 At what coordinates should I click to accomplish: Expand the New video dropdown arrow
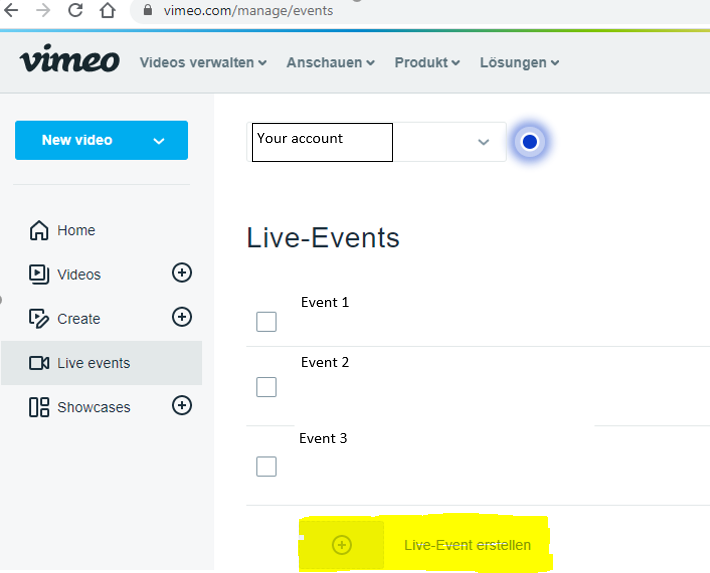tap(159, 141)
